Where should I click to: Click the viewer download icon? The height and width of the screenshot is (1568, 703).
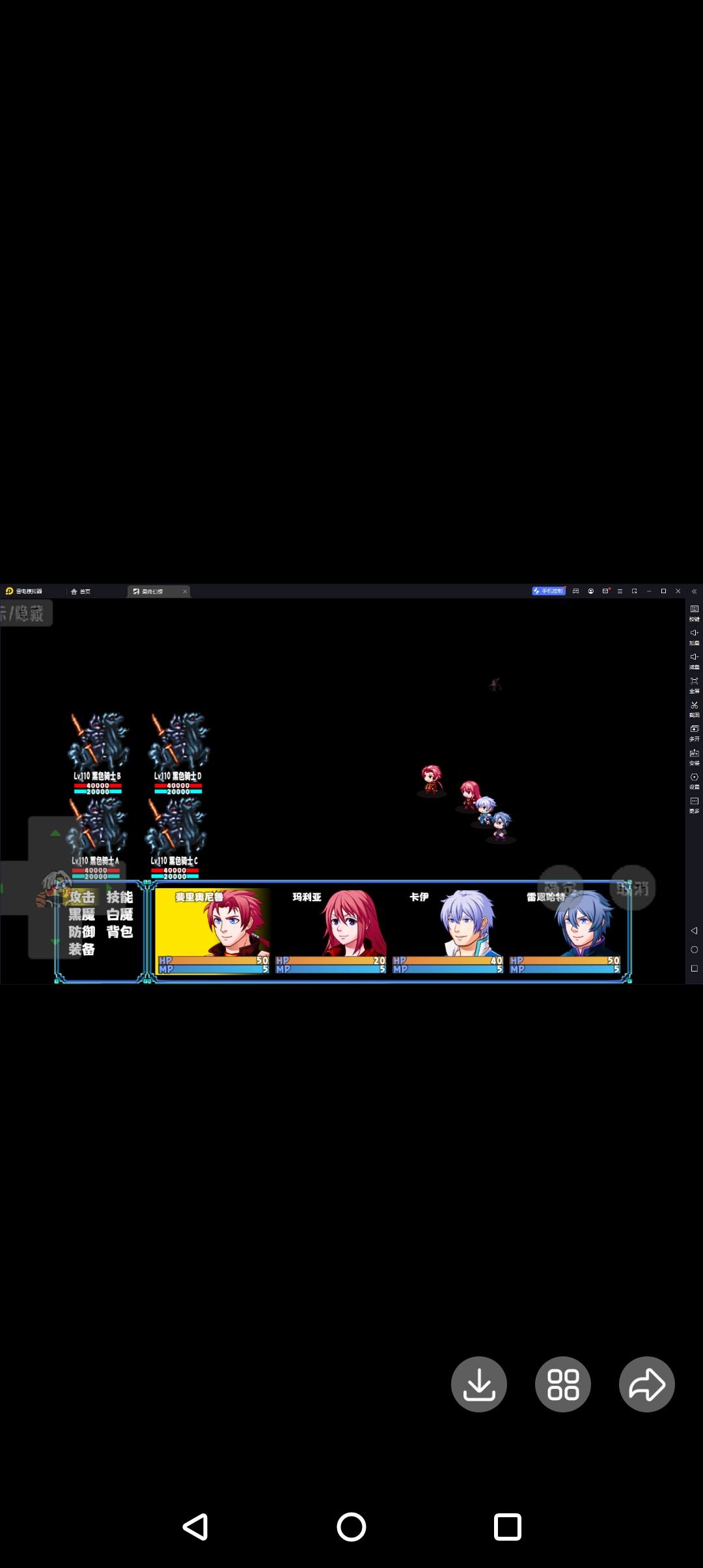479,1384
